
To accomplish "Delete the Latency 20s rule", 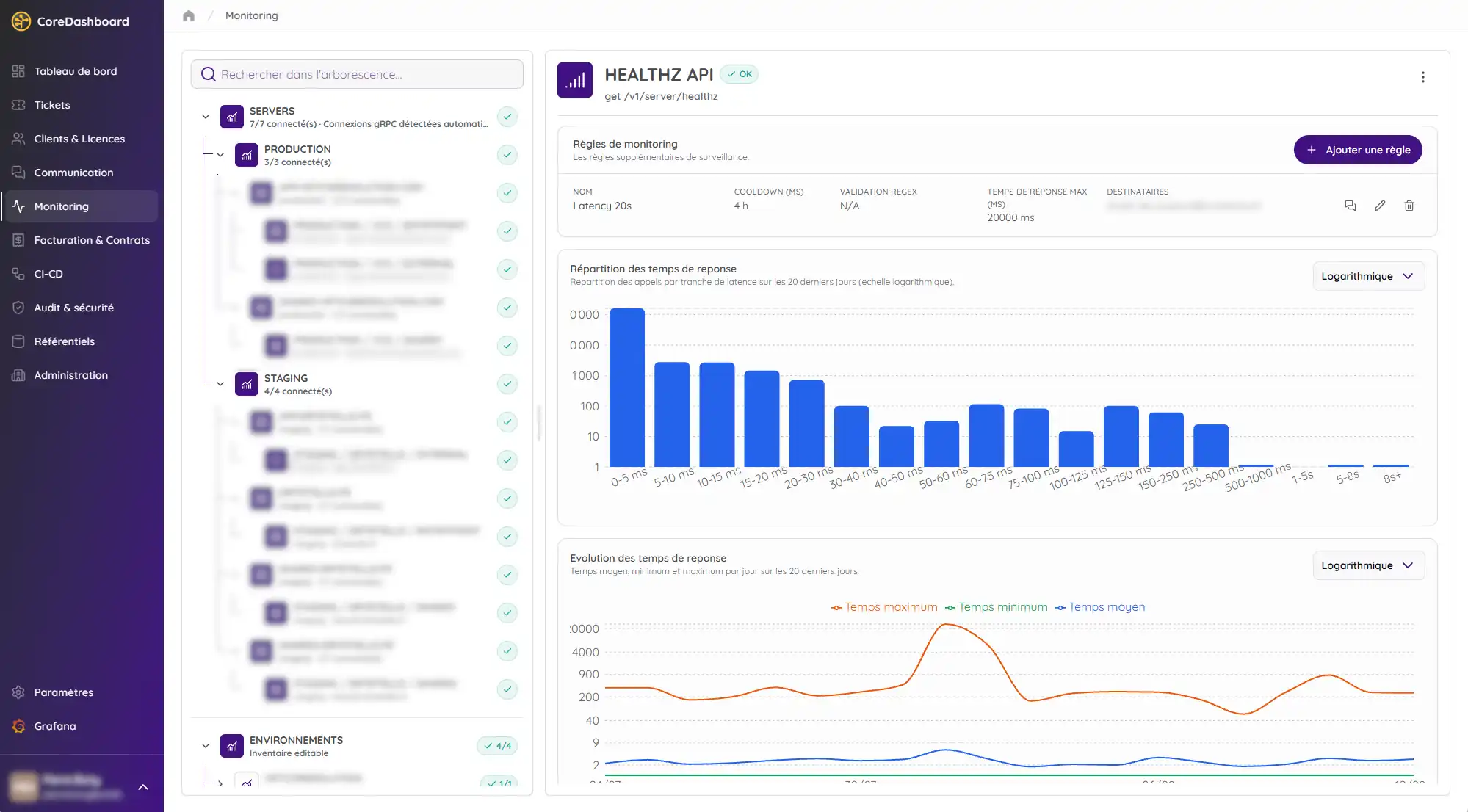I will click(1409, 206).
